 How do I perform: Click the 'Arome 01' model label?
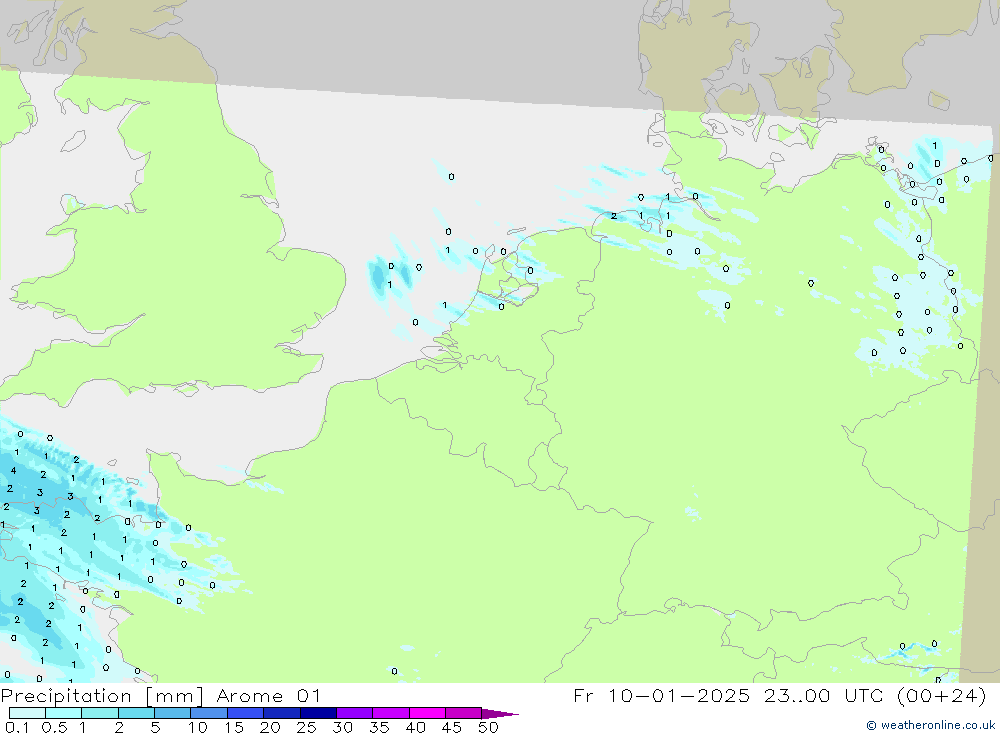(268, 696)
